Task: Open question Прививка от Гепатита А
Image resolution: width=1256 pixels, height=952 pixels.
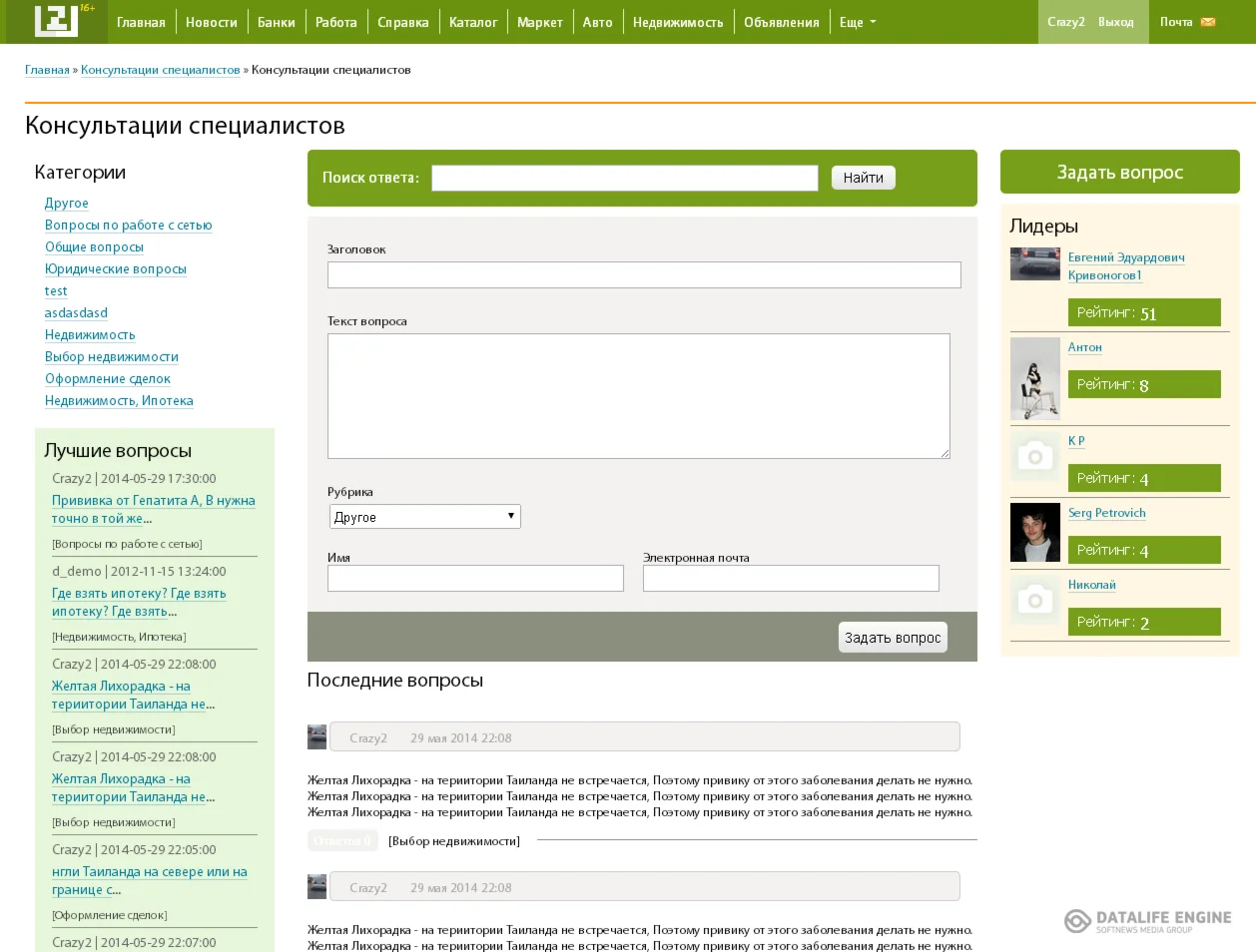Action: pos(154,509)
